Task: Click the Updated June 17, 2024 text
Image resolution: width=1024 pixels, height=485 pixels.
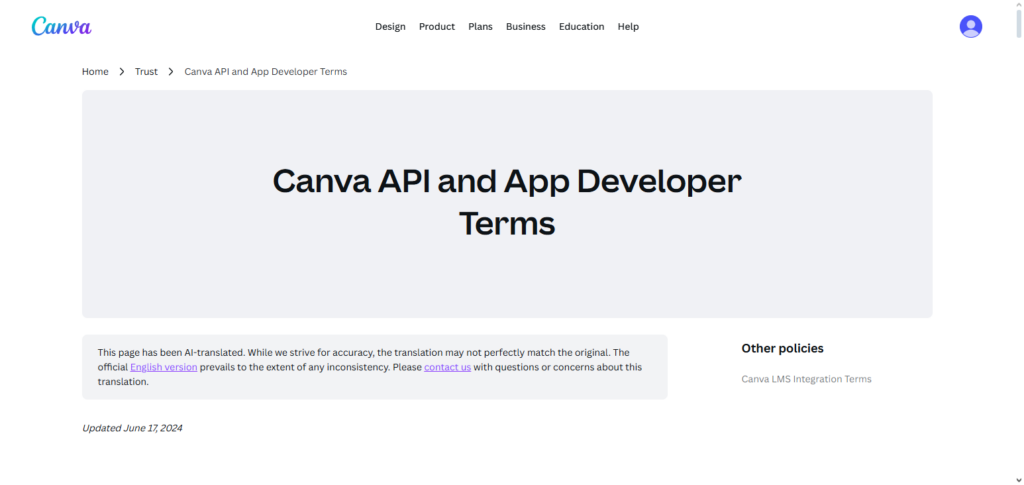Action: (132, 428)
